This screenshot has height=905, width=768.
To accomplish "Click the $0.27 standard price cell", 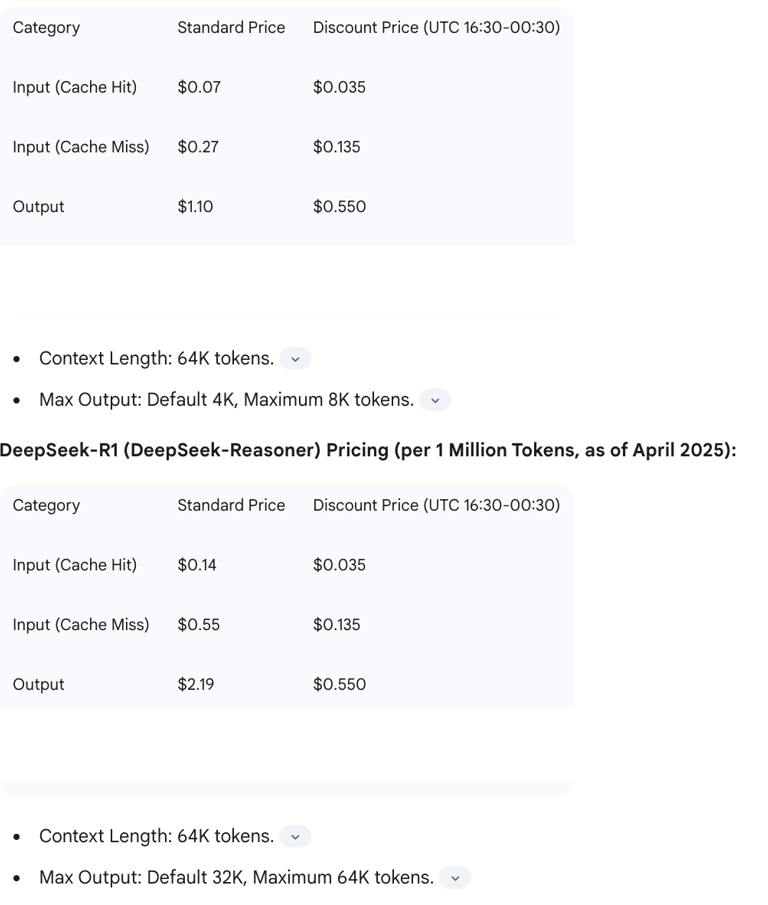I will coord(199,147).
